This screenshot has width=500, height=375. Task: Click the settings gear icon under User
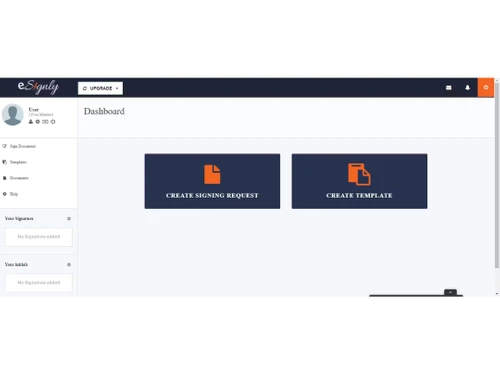point(38,122)
